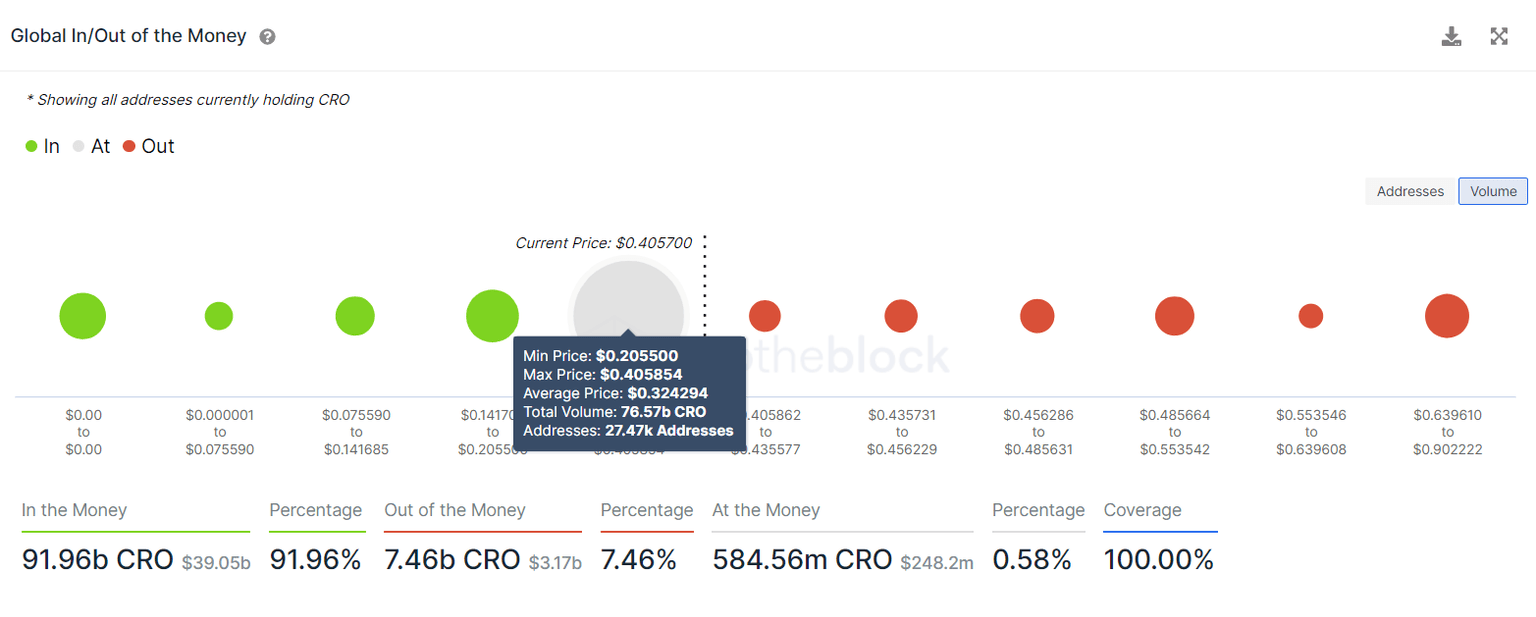Image resolution: width=1536 pixels, height=617 pixels.
Task: Switch to the Addresses view
Action: pyautogui.click(x=1410, y=191)
